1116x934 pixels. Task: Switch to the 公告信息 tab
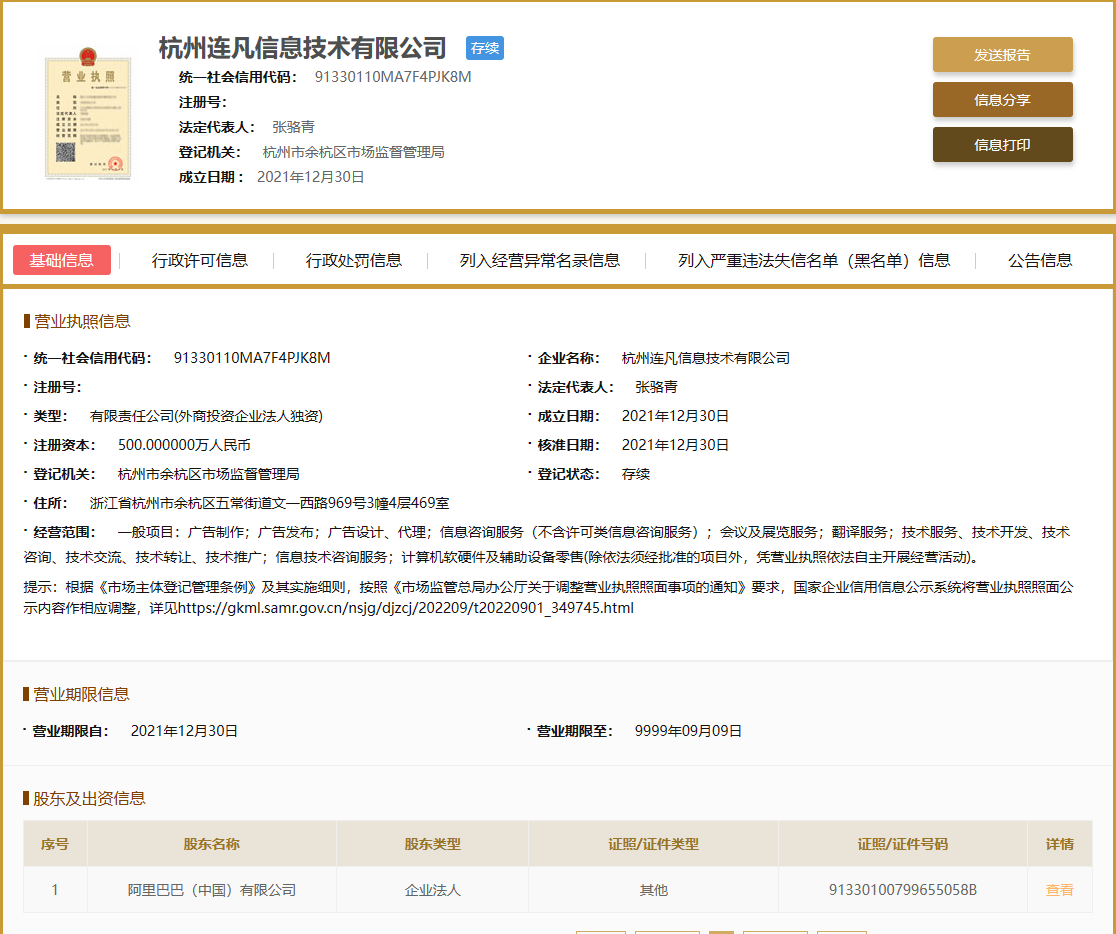[x=1040, y=260]
